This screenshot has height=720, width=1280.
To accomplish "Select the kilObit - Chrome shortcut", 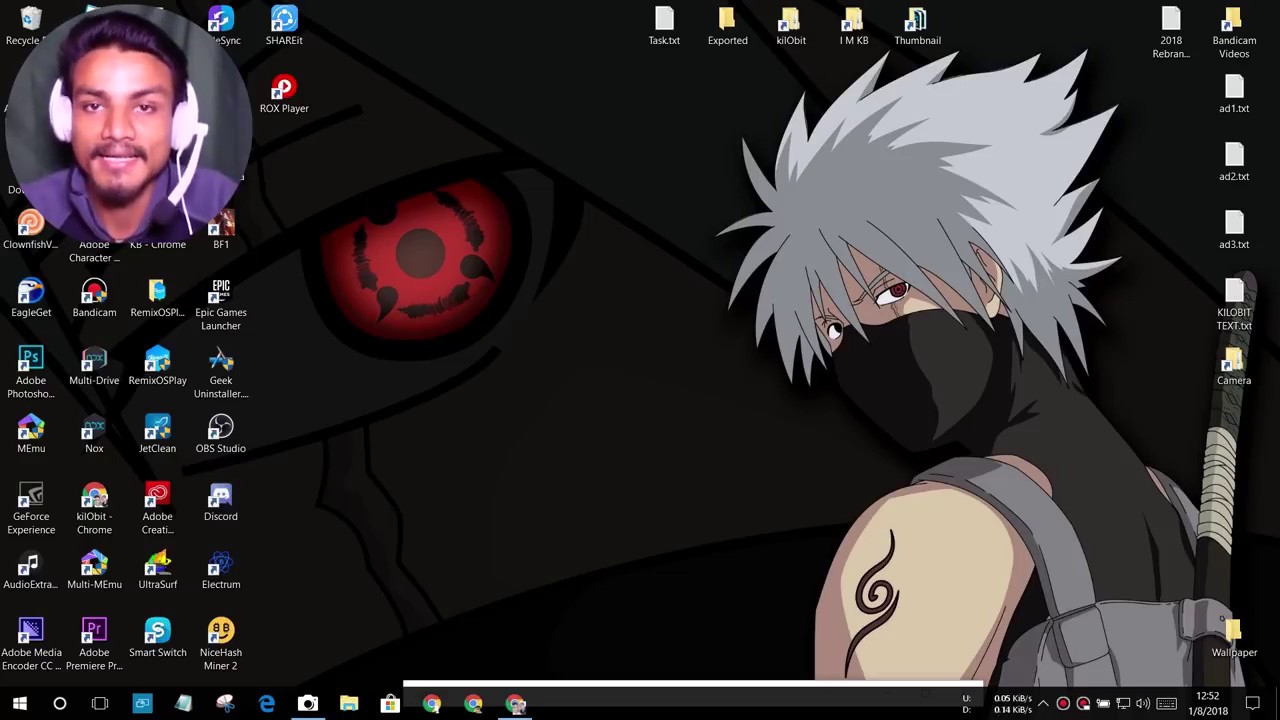I will point(94,509).
